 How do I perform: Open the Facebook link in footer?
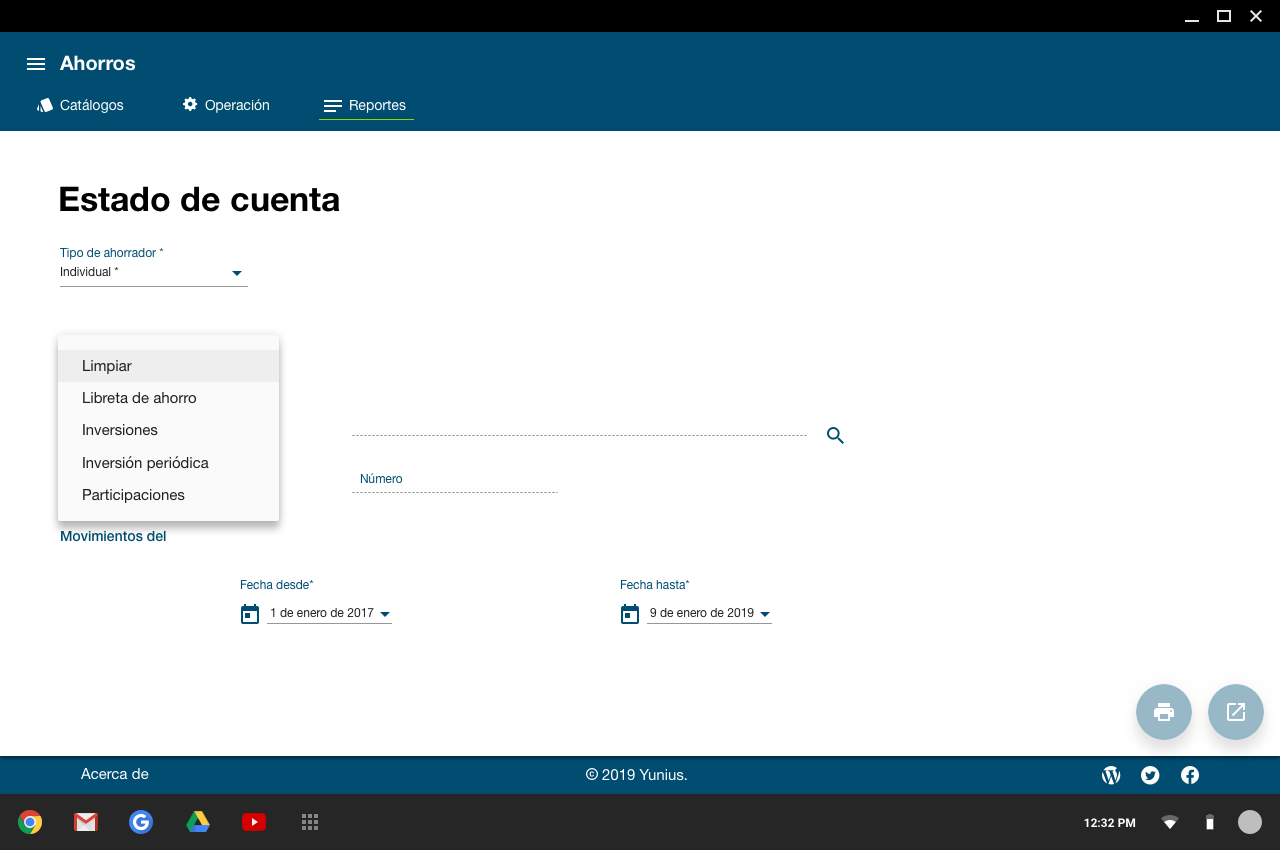pyautogui.click(x=1190, y=775)
